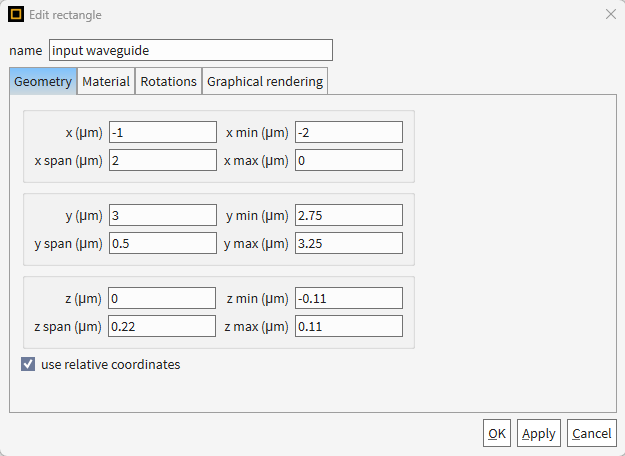Select the y span (µm) field
The width and height of the screenshot is (625, 456).
coord(163,243)
